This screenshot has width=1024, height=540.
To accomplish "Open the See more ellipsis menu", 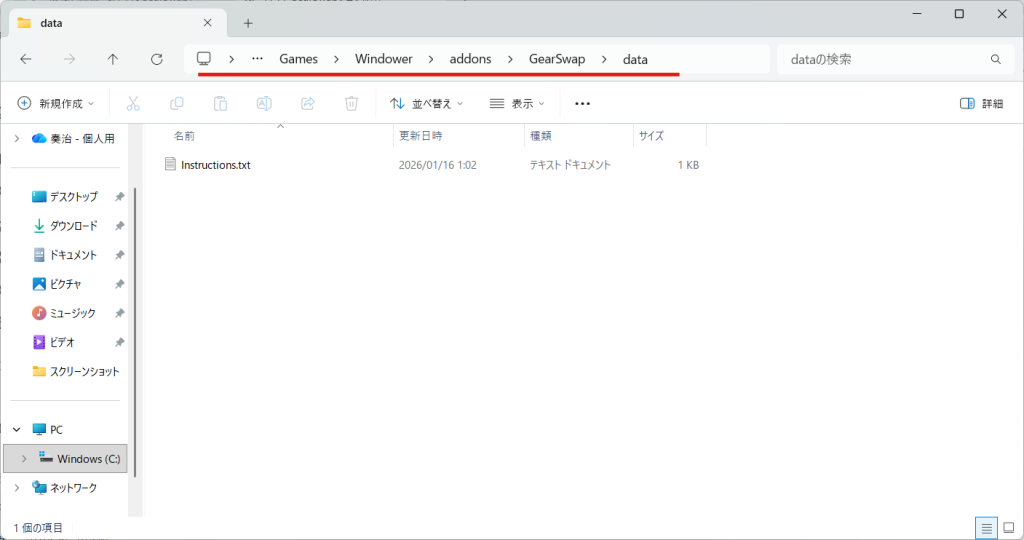I will pyautogui.click(x=583, y=103).
